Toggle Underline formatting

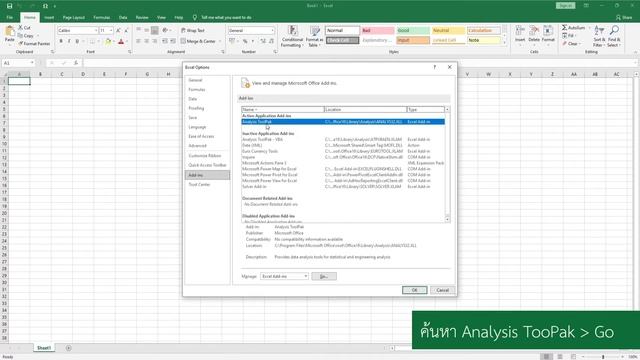click(x=77, y=41)
